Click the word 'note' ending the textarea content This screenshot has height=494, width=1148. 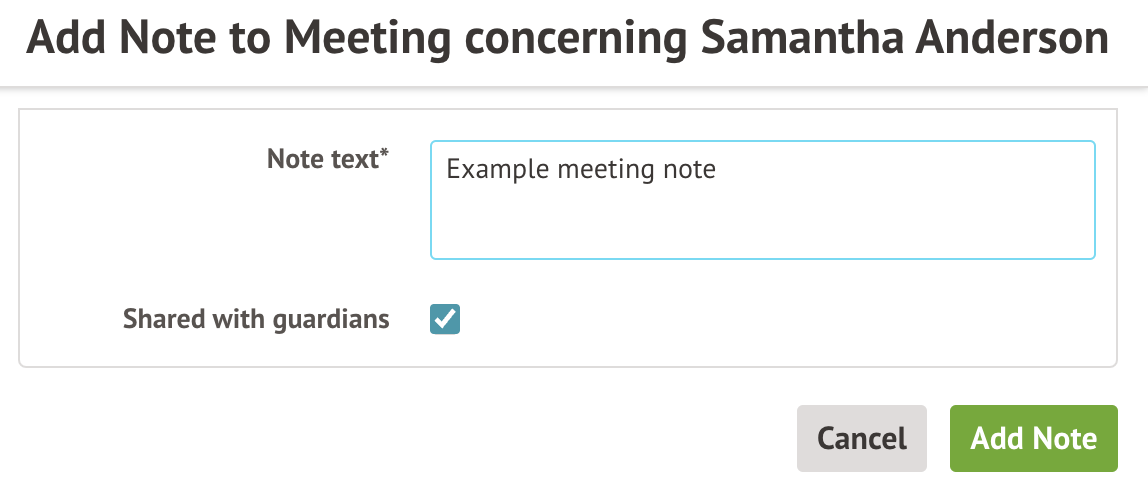pyautogui.click(x=689, y=169)
